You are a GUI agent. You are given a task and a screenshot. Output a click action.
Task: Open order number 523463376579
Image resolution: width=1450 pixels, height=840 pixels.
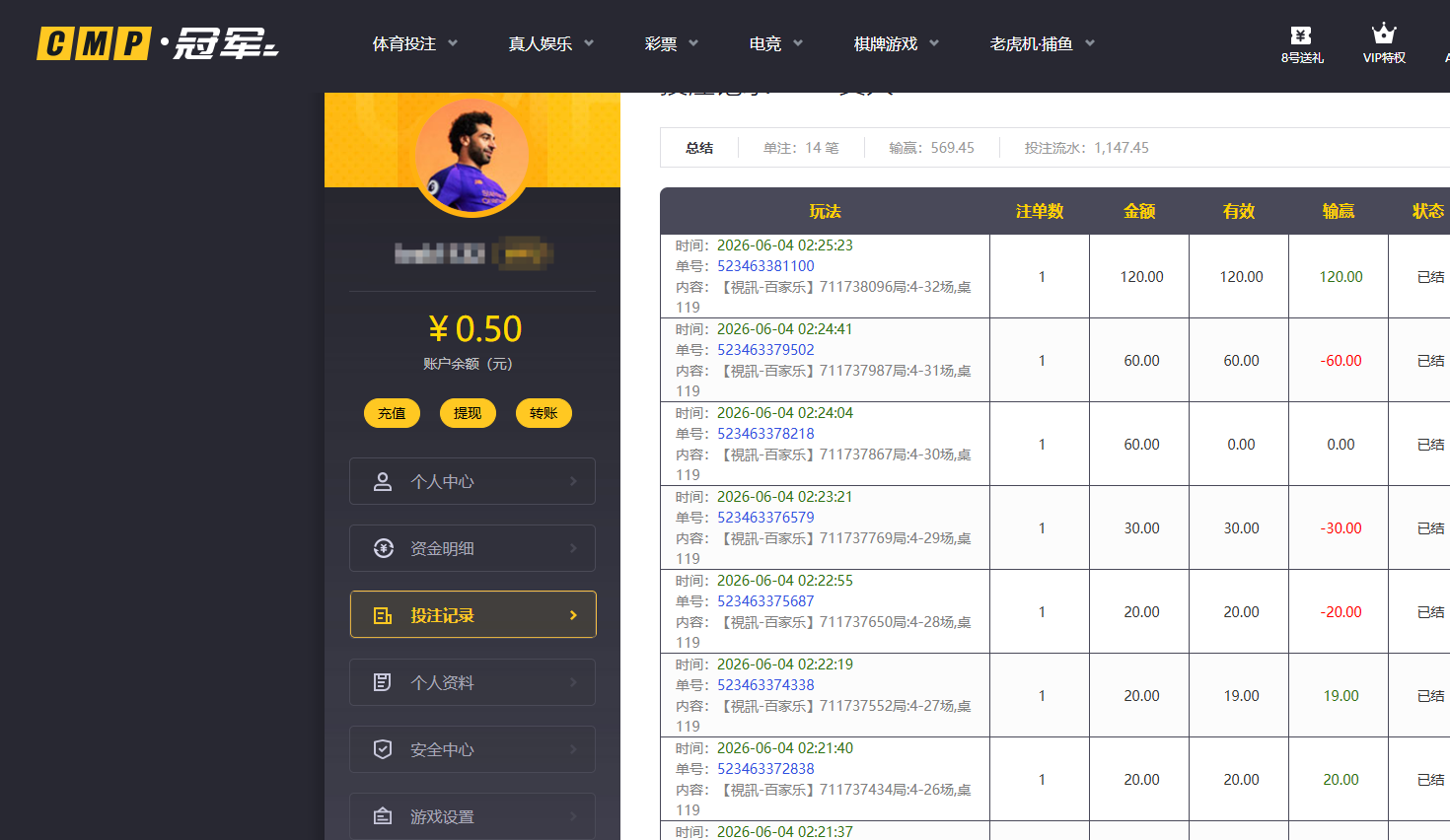coord(765,518)
